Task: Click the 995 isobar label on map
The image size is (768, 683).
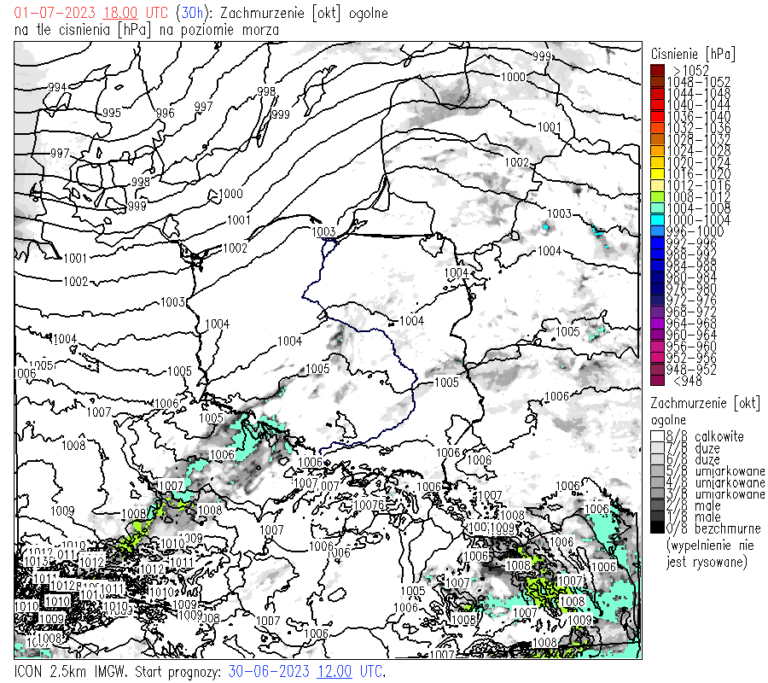Action: coord(112,113)
